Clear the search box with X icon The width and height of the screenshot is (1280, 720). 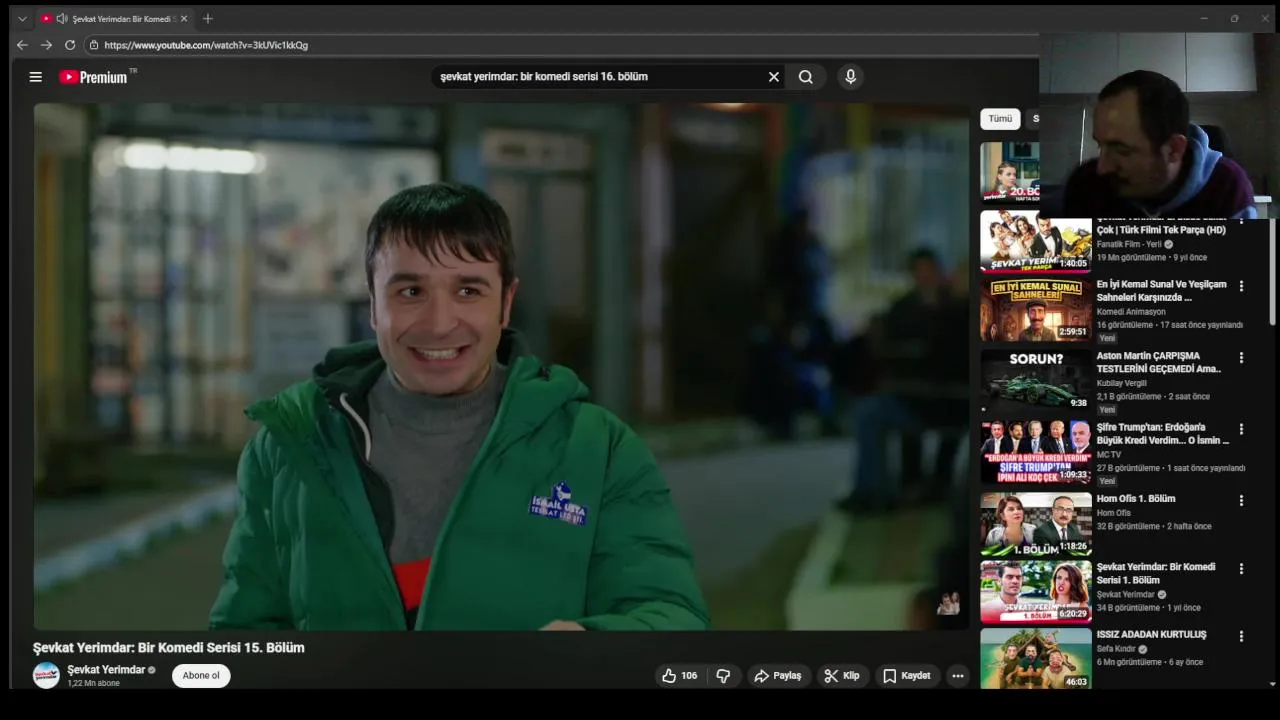773,77
